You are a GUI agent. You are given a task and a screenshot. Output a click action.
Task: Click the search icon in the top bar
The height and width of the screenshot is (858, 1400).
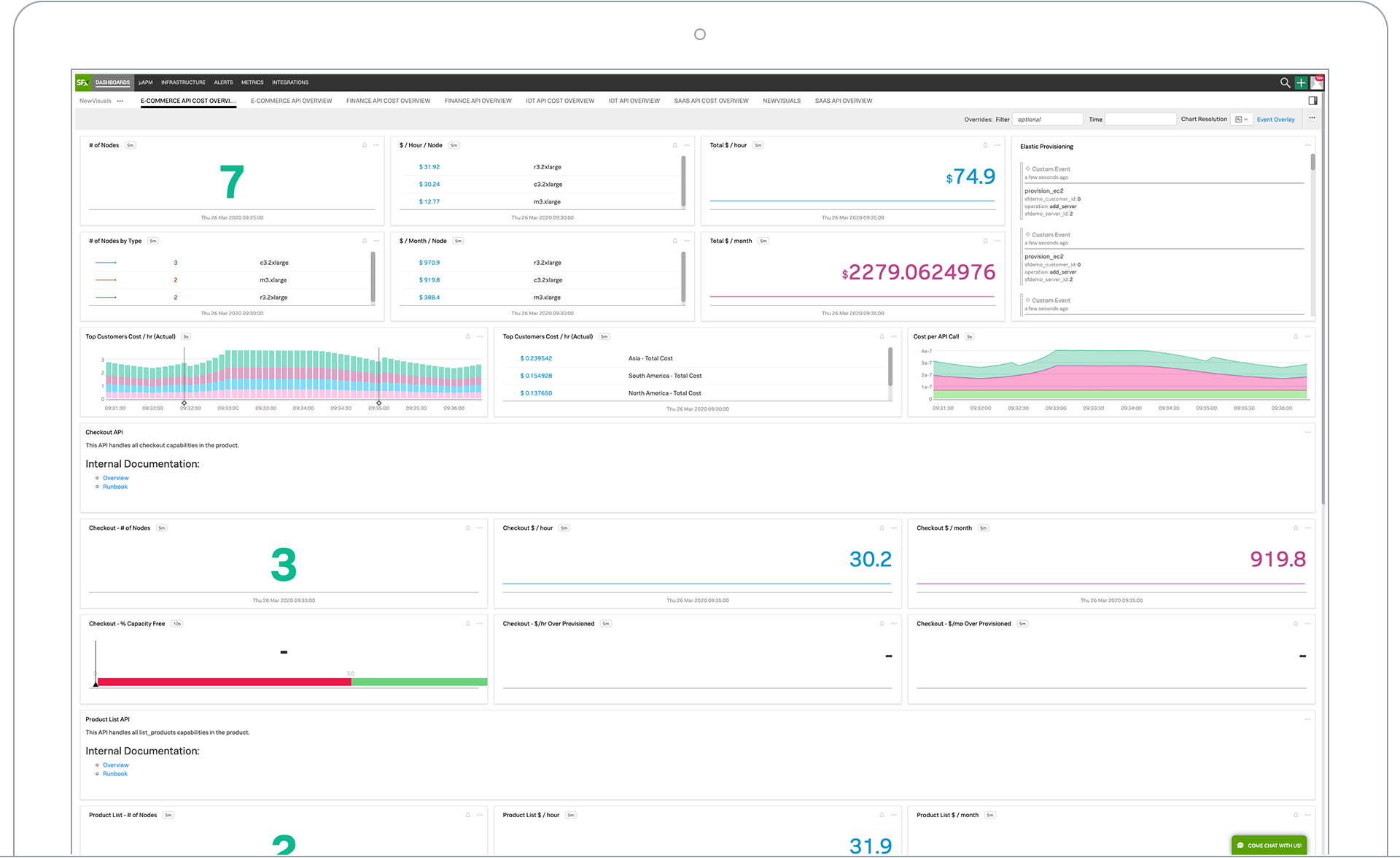tap(1283, 82)
